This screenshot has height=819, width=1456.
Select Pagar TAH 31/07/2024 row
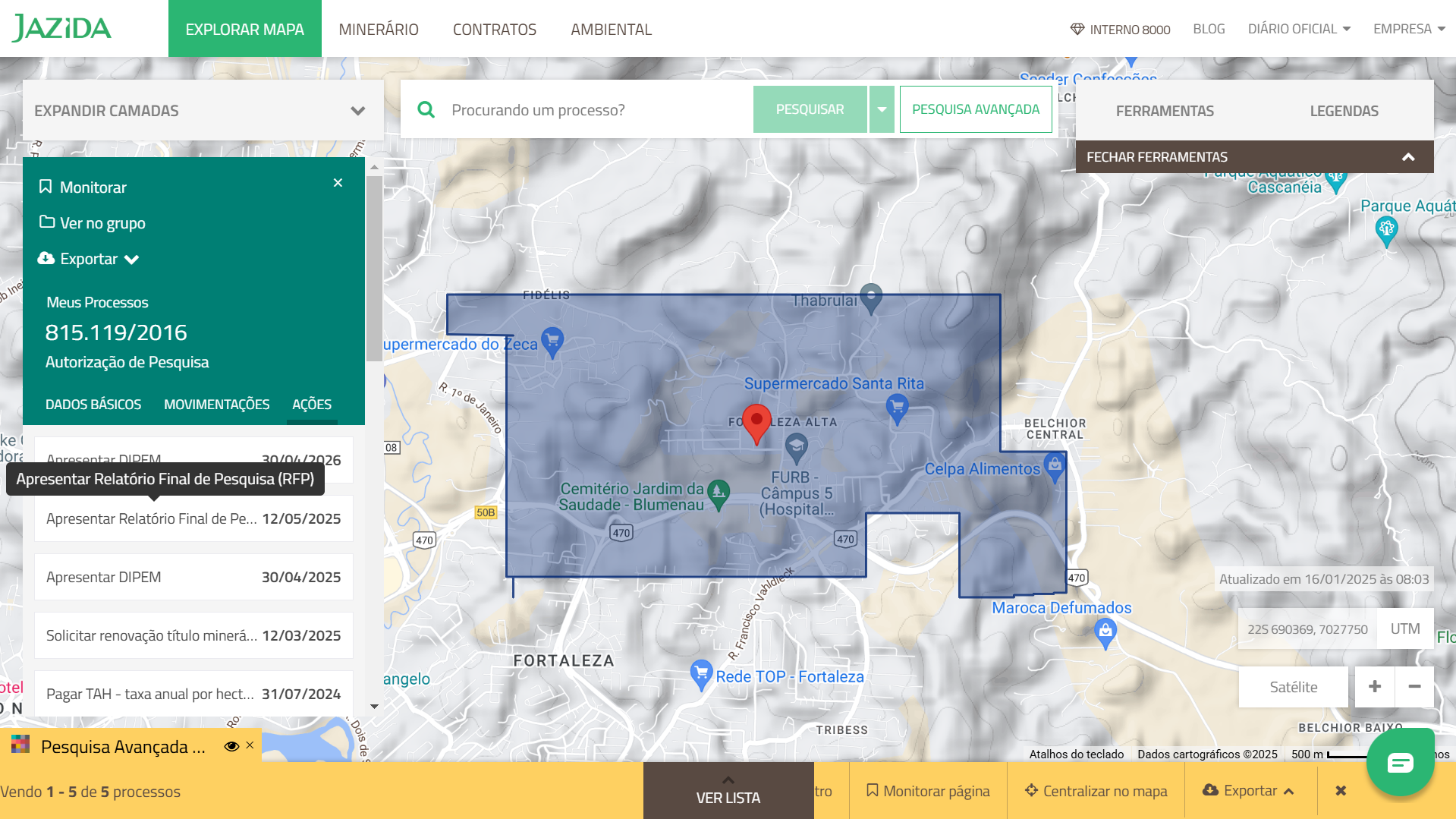(193, 694)
